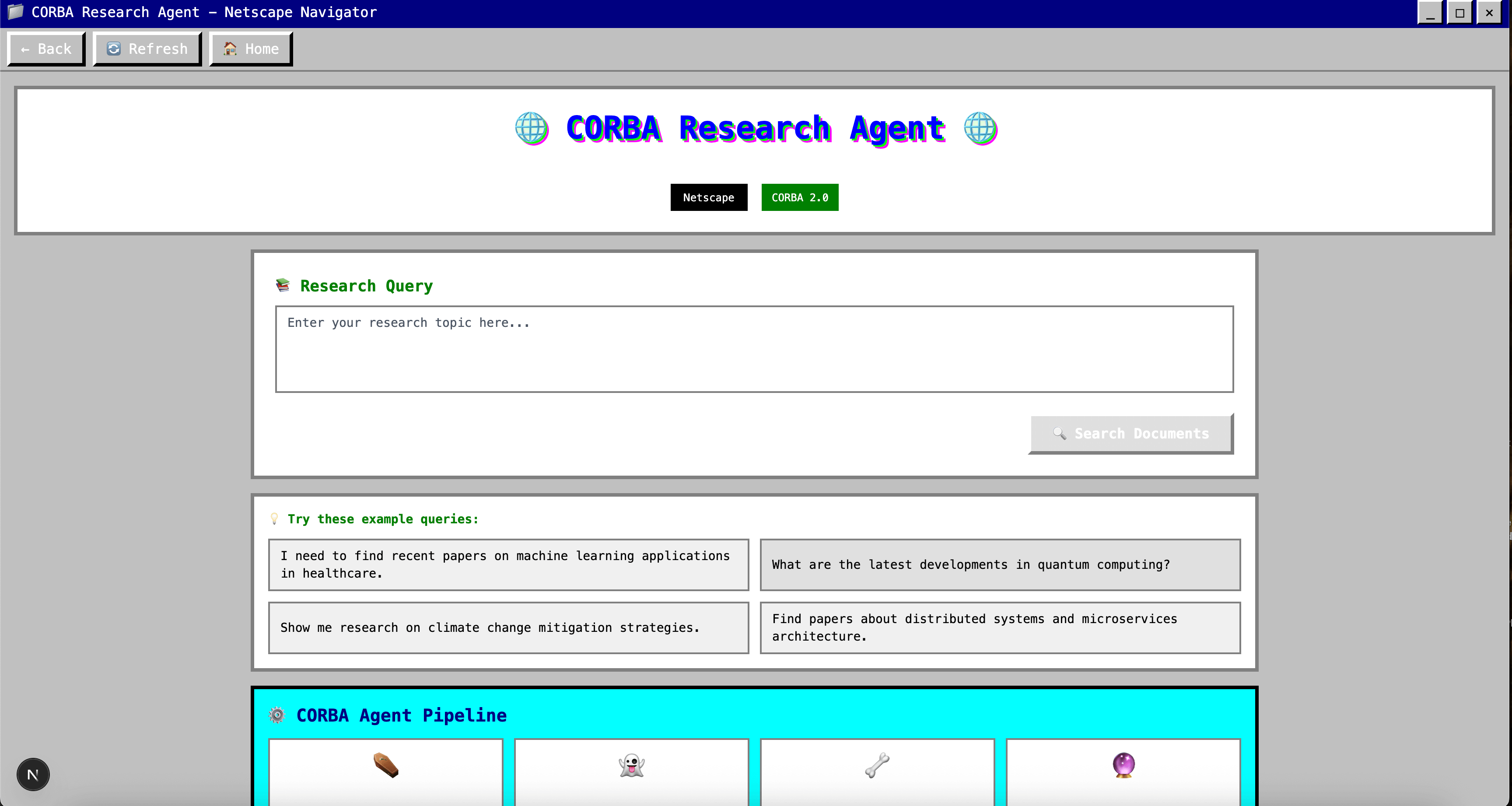Click the Search Documents button

1130,433
